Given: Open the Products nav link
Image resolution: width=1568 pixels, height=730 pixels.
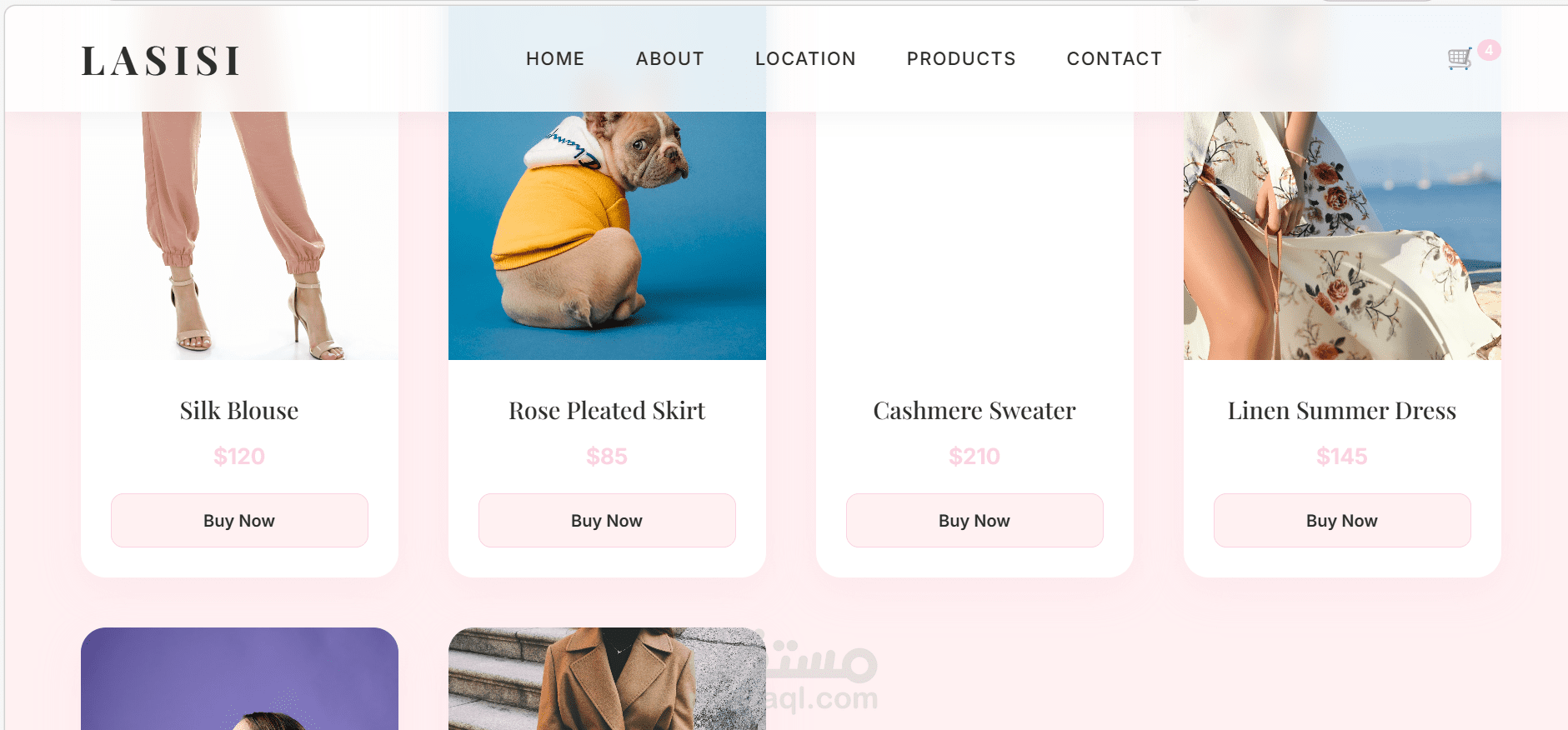Looking at the screenshot, I should [x=961, y=58].
